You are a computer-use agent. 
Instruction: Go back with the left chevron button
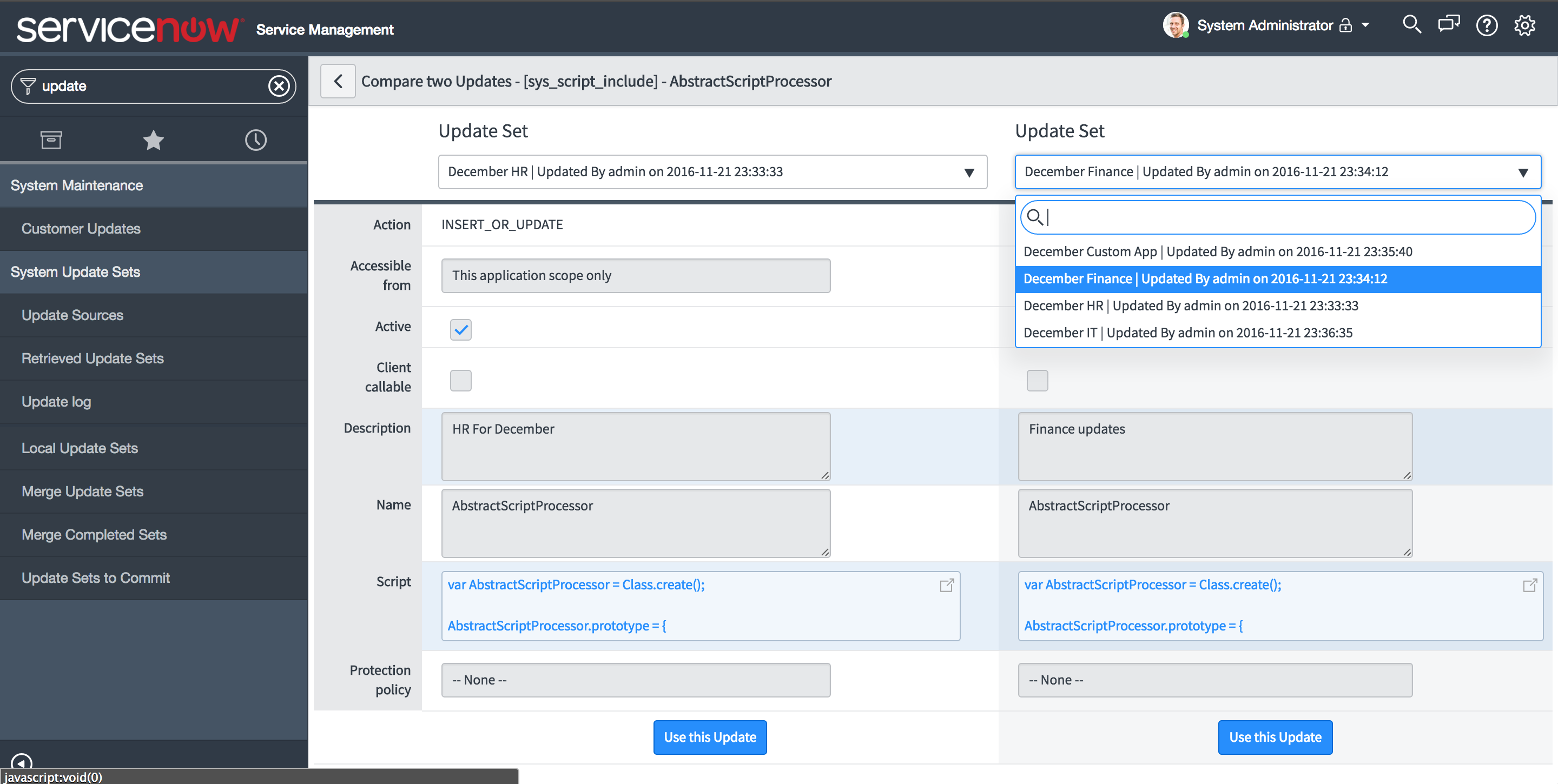click(338, 81)
